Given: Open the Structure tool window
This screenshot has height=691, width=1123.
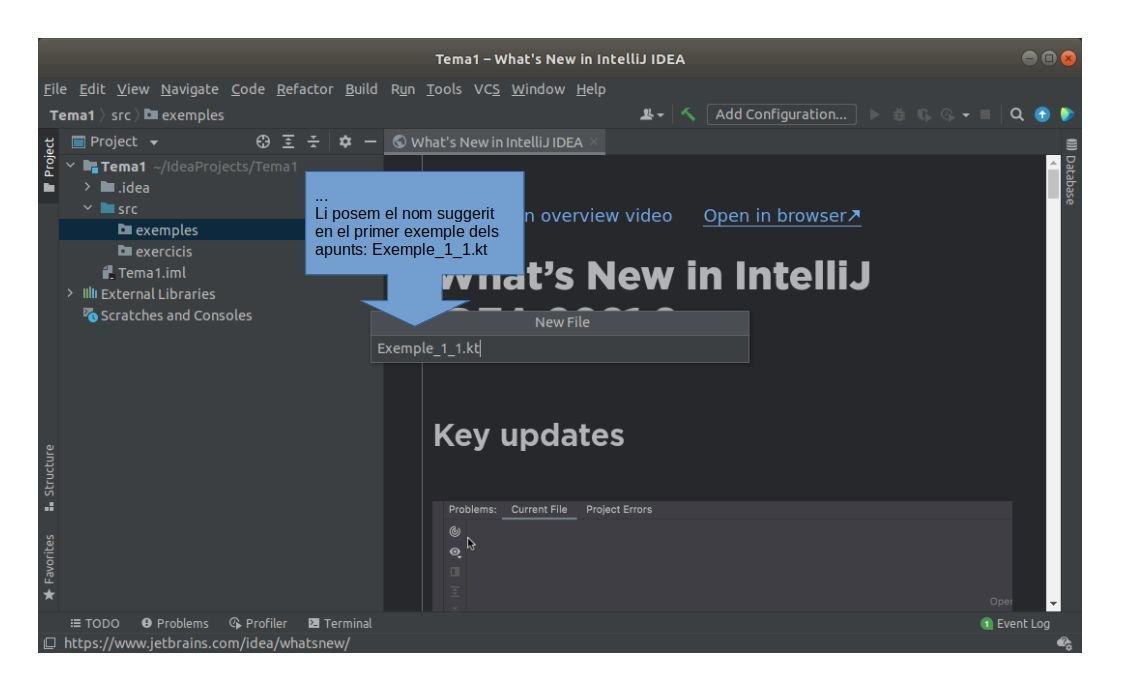Looking at the screenshot, I should coord(49,478).
